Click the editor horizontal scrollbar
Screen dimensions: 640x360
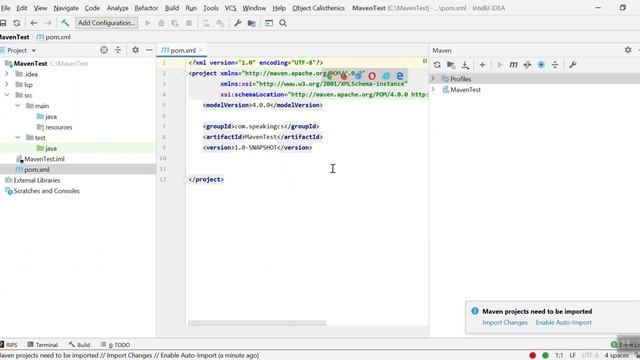(257, 323)
